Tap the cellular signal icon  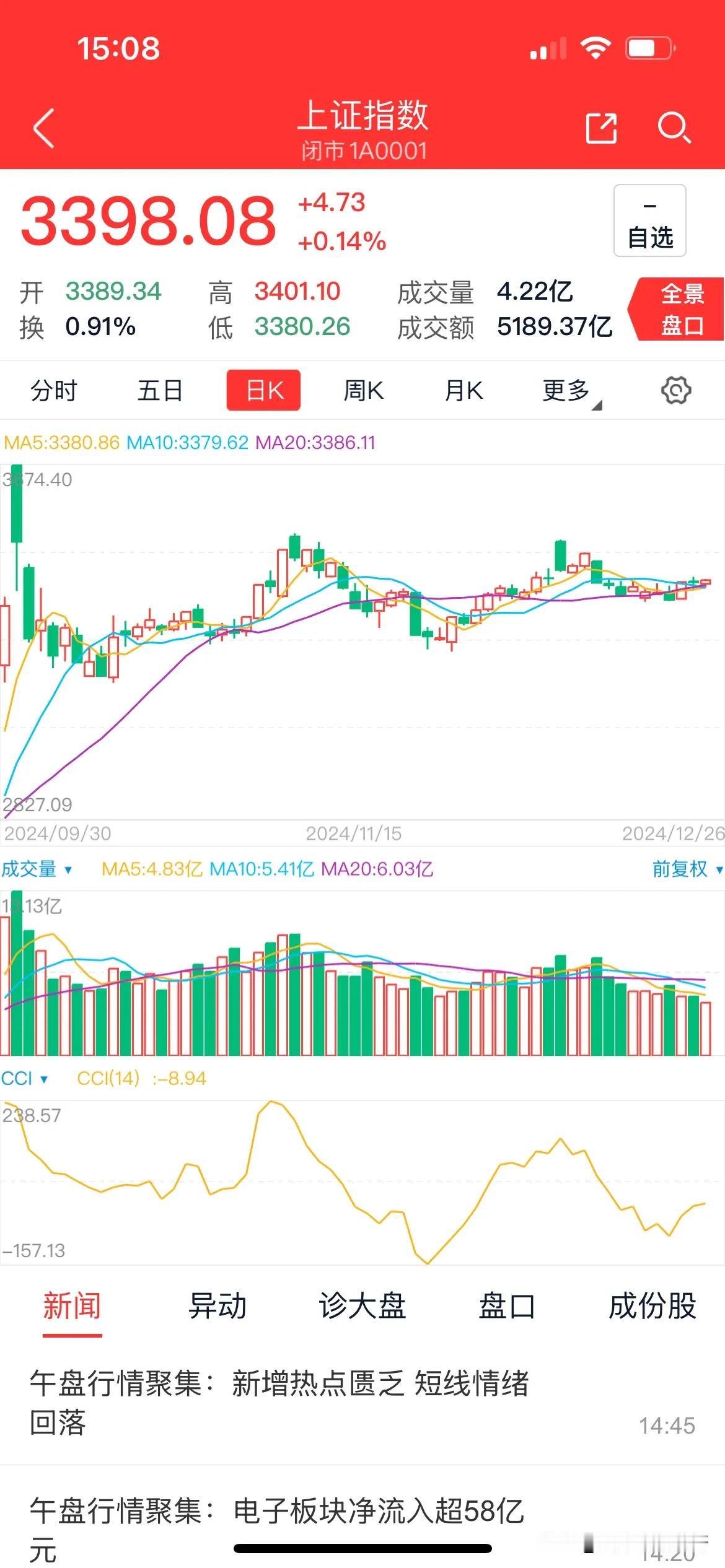coord(548,48)
